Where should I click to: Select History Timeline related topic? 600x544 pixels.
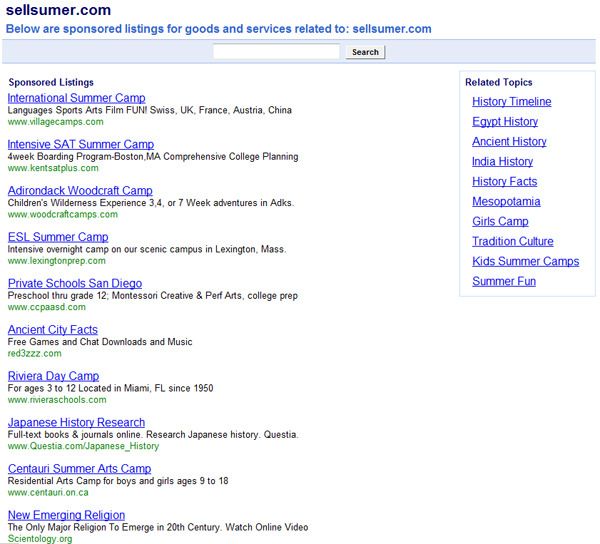point(512,102)
